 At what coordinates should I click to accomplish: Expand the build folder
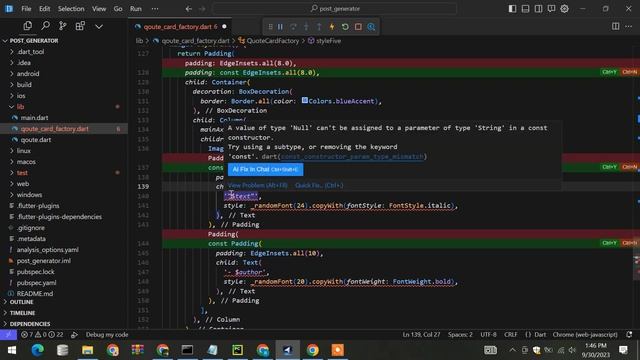coord(24,85)
